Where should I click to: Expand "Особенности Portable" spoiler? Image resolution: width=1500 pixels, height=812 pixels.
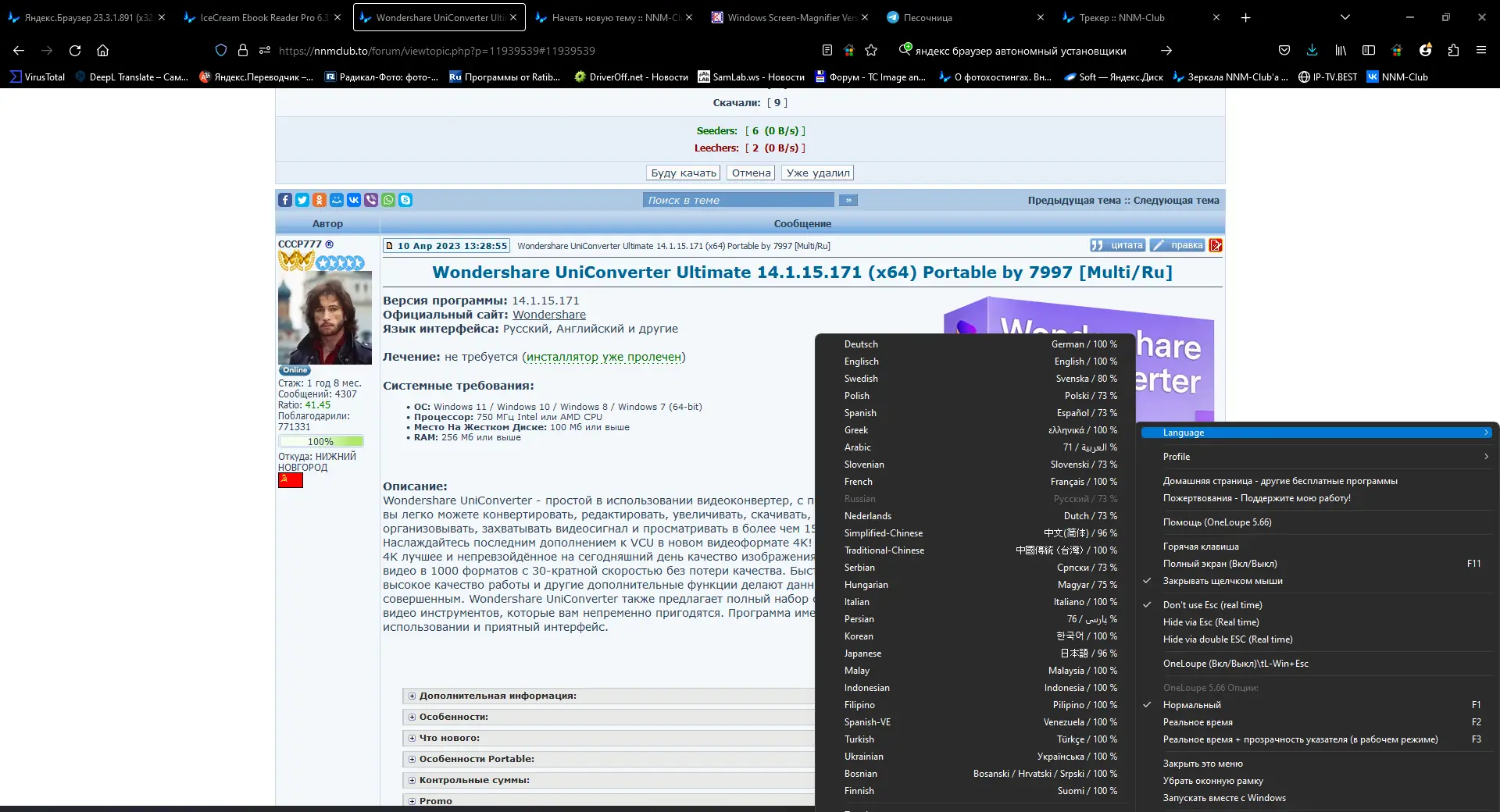click(x=477, y=759)
